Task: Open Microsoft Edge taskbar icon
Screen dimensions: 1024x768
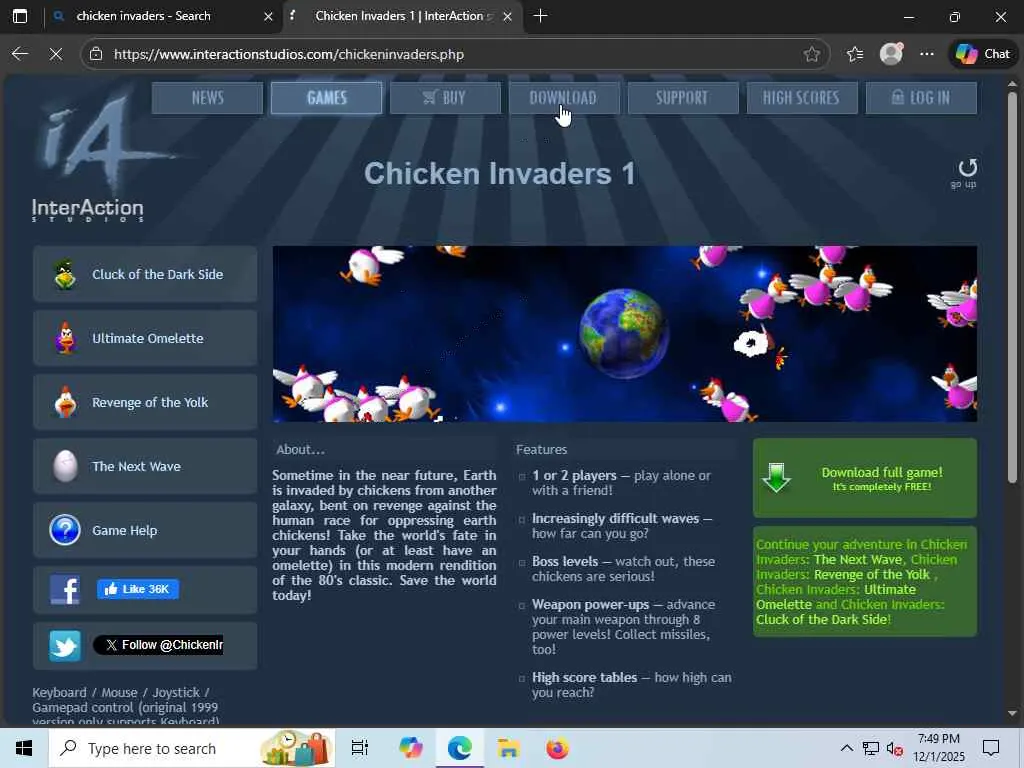Action: tap(460, 748)
